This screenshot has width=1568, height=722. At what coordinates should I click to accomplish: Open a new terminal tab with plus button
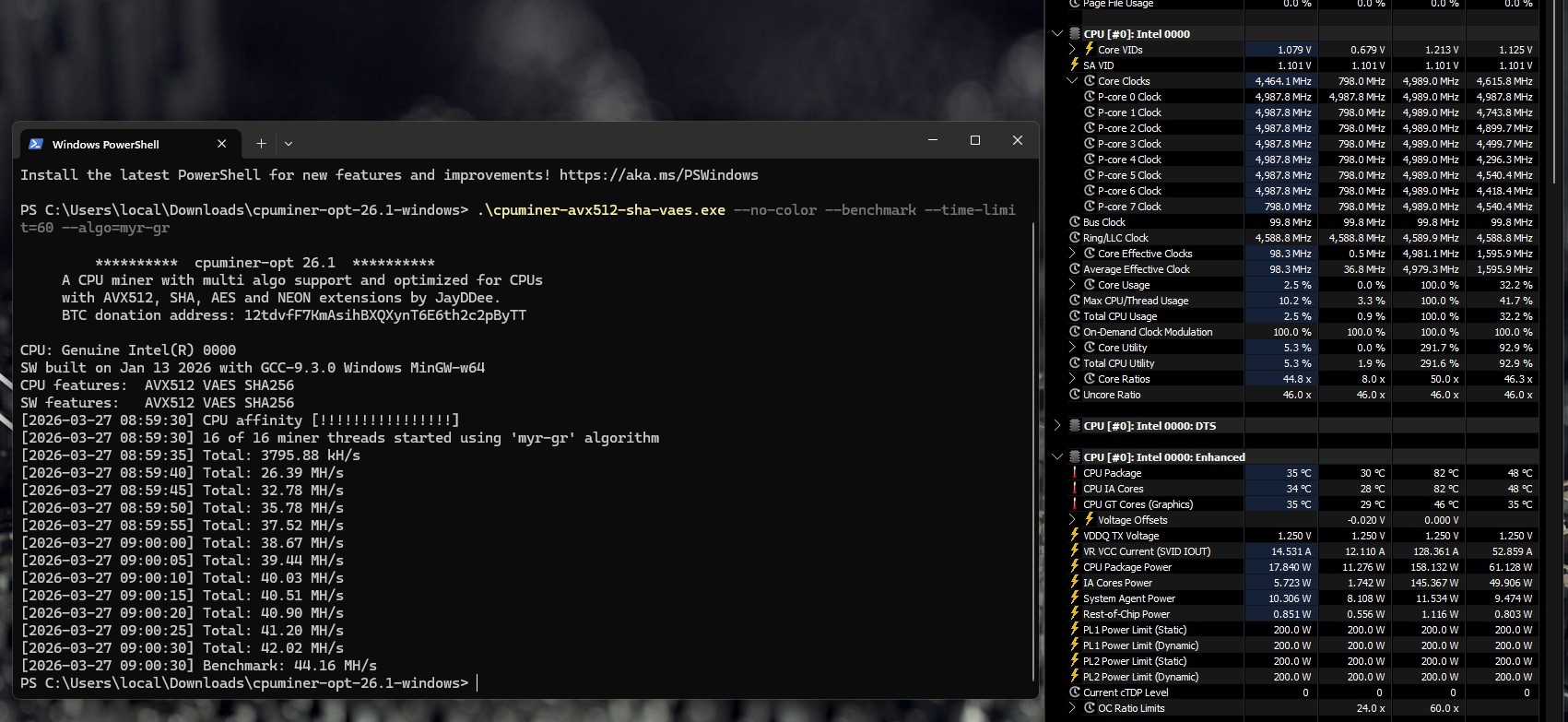[261, 144]
